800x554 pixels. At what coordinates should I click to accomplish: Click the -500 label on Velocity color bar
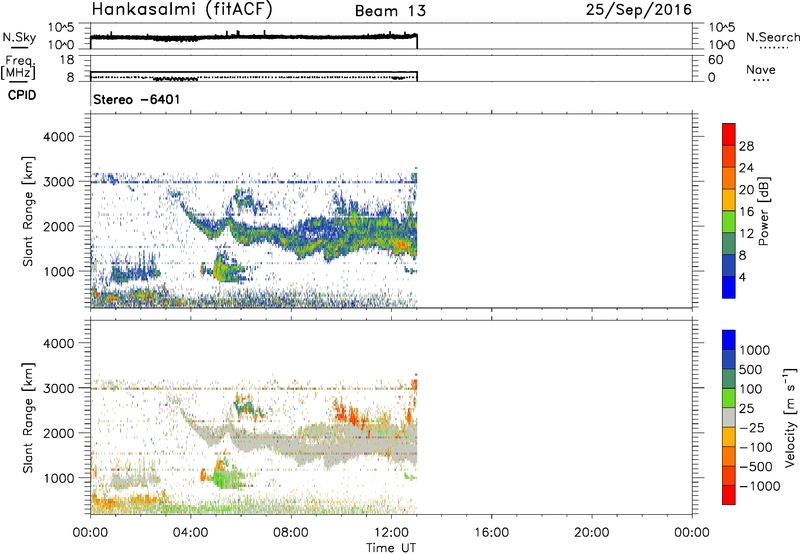[756, 467]
